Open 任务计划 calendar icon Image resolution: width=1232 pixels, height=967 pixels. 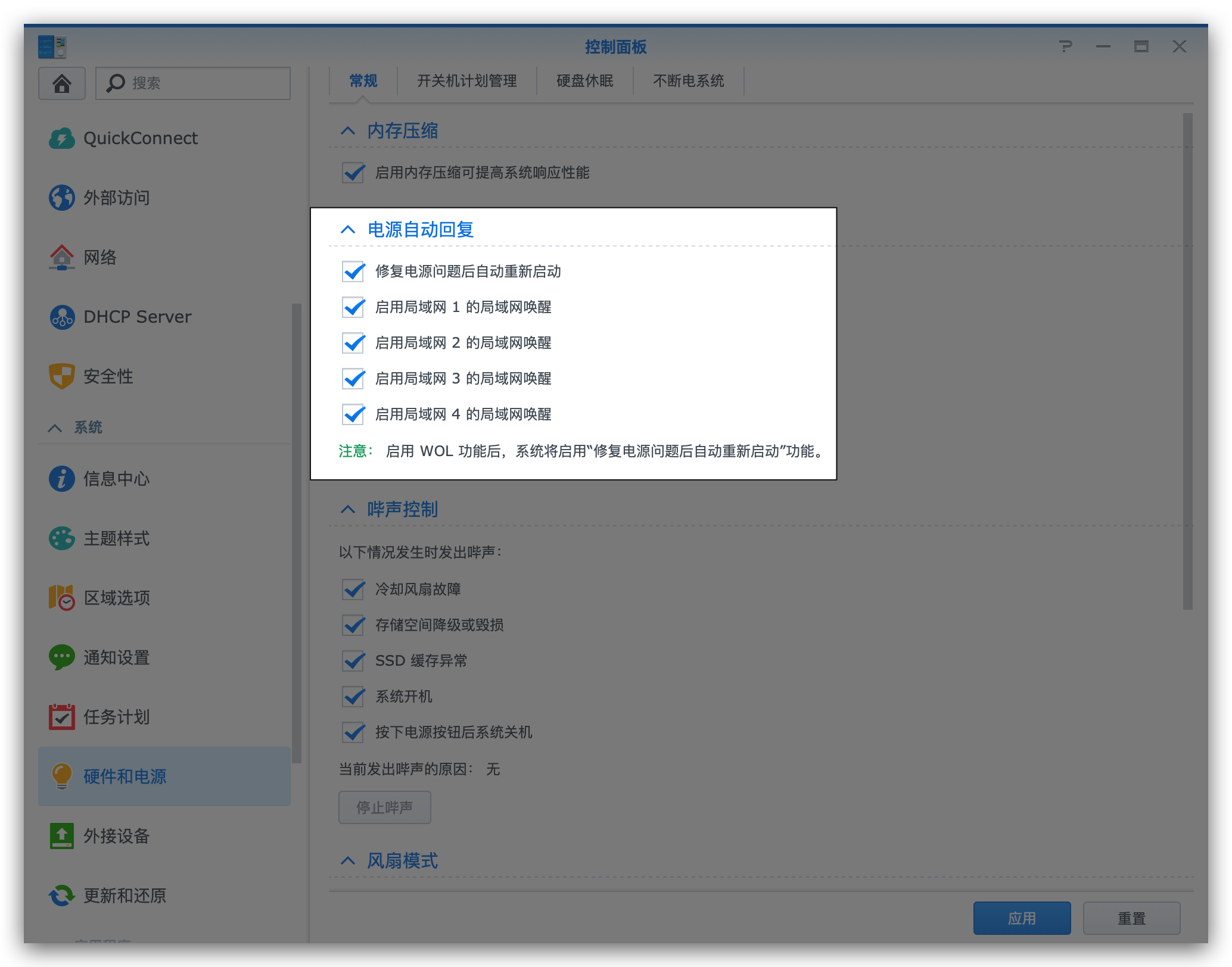[x=62, y=717]
